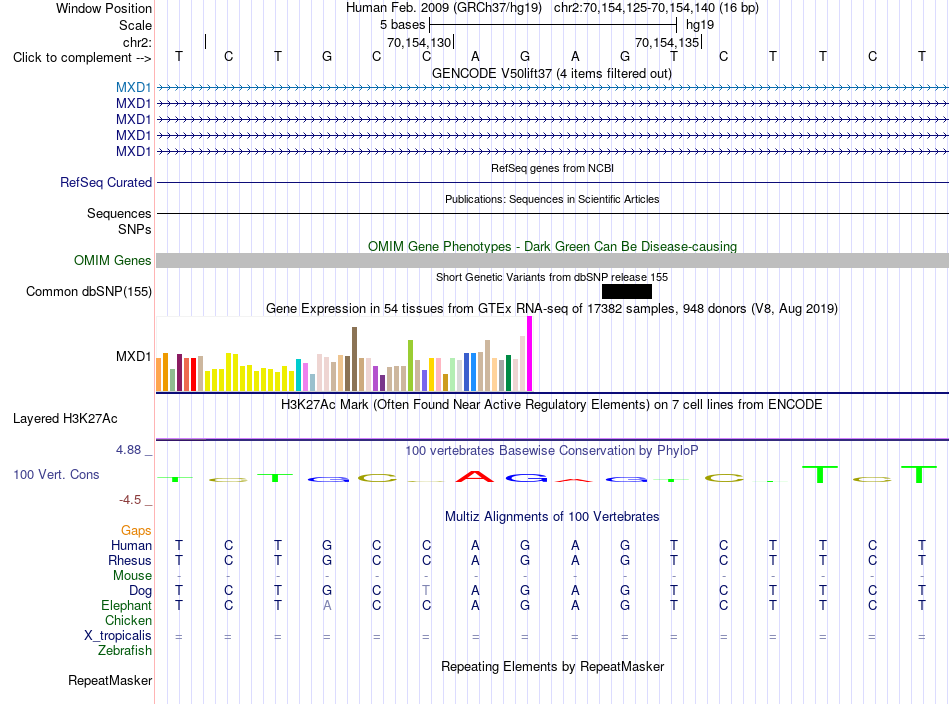Click the lime-green GTEx expression bar
This screenshot has height=704, width=950.
[x=411, y=366]
